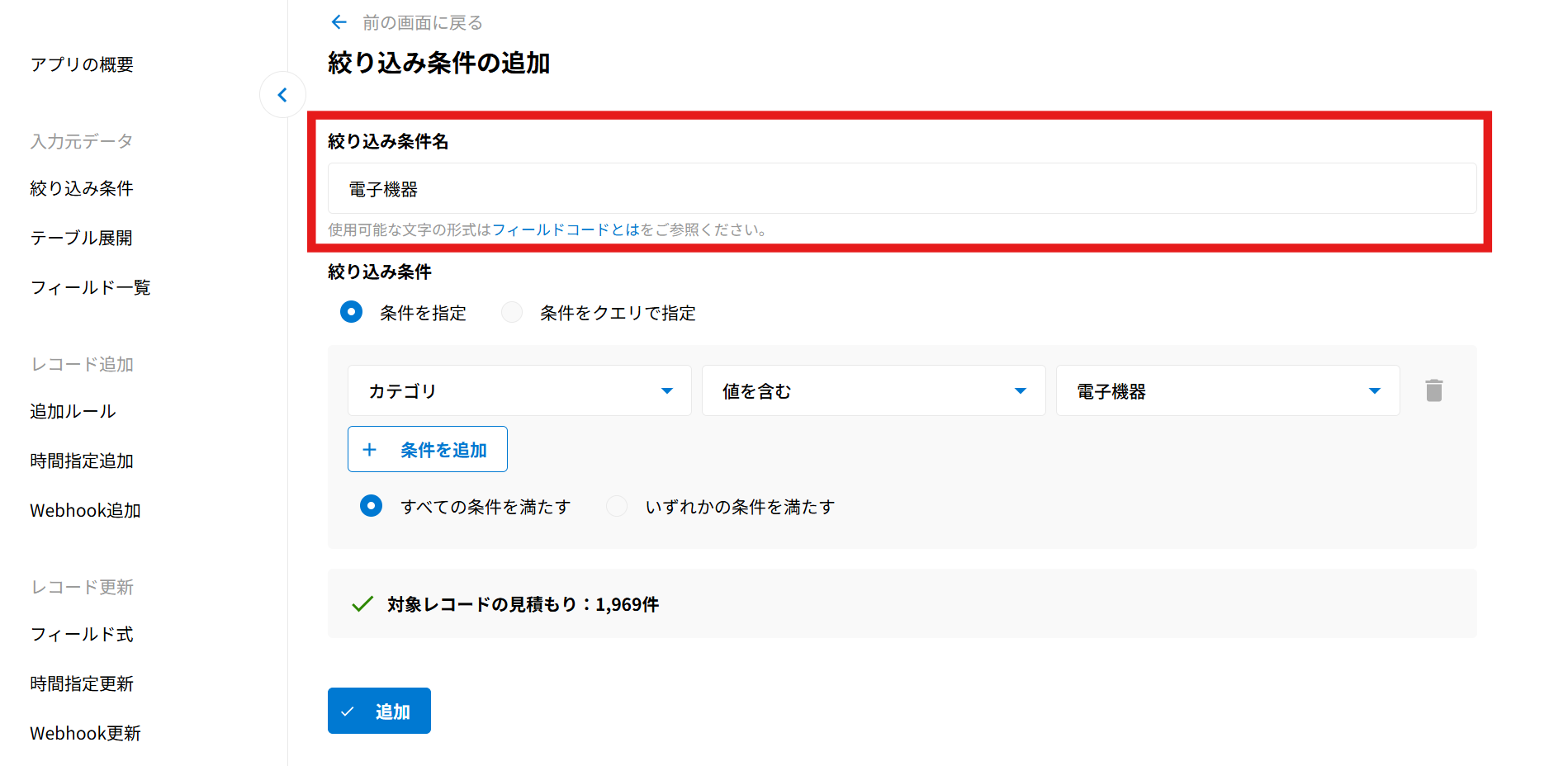The image size is (1568, 766).
Task: Choose すべての条件を満たす radio button
Action: click(x=372, y=506)
